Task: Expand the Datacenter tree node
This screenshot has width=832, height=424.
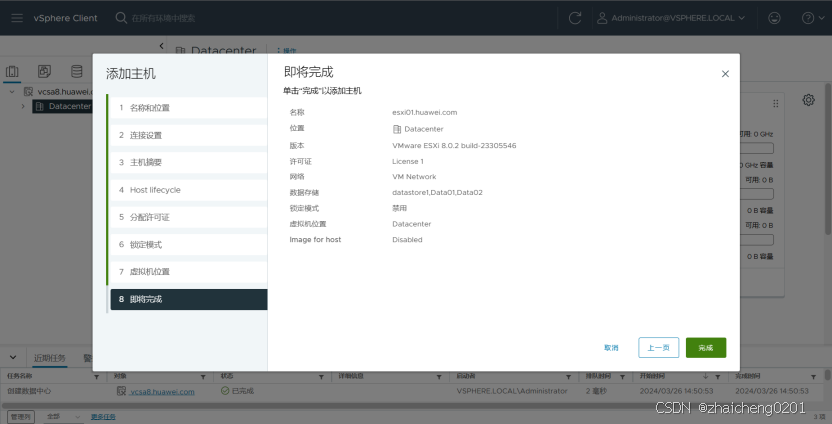Action: [23, 106]
